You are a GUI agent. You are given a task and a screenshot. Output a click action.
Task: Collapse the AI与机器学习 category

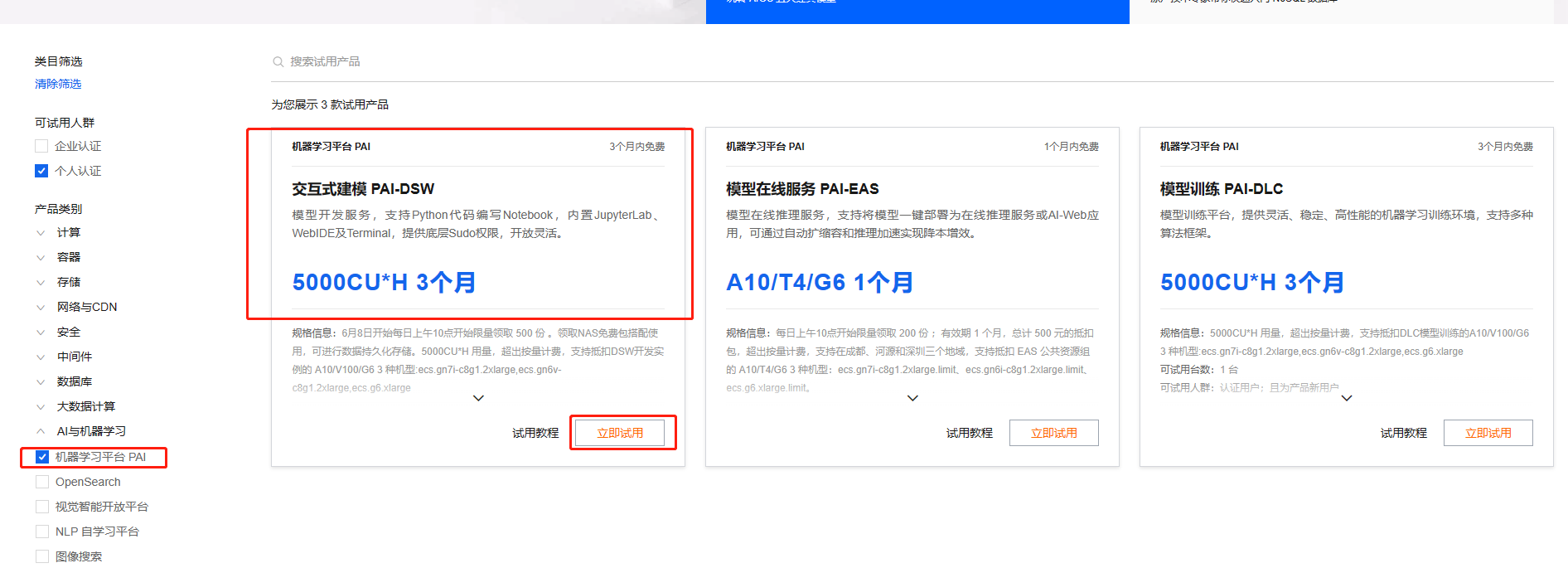tap(41, 431)
